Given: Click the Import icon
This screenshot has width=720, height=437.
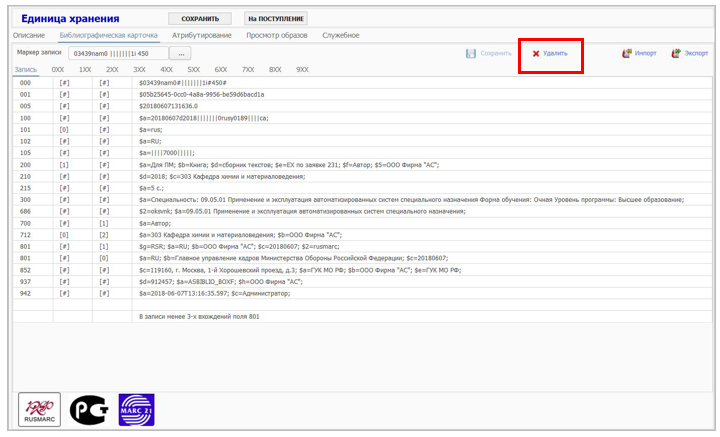Looking at the screenshot, I should tap(627, 53).
